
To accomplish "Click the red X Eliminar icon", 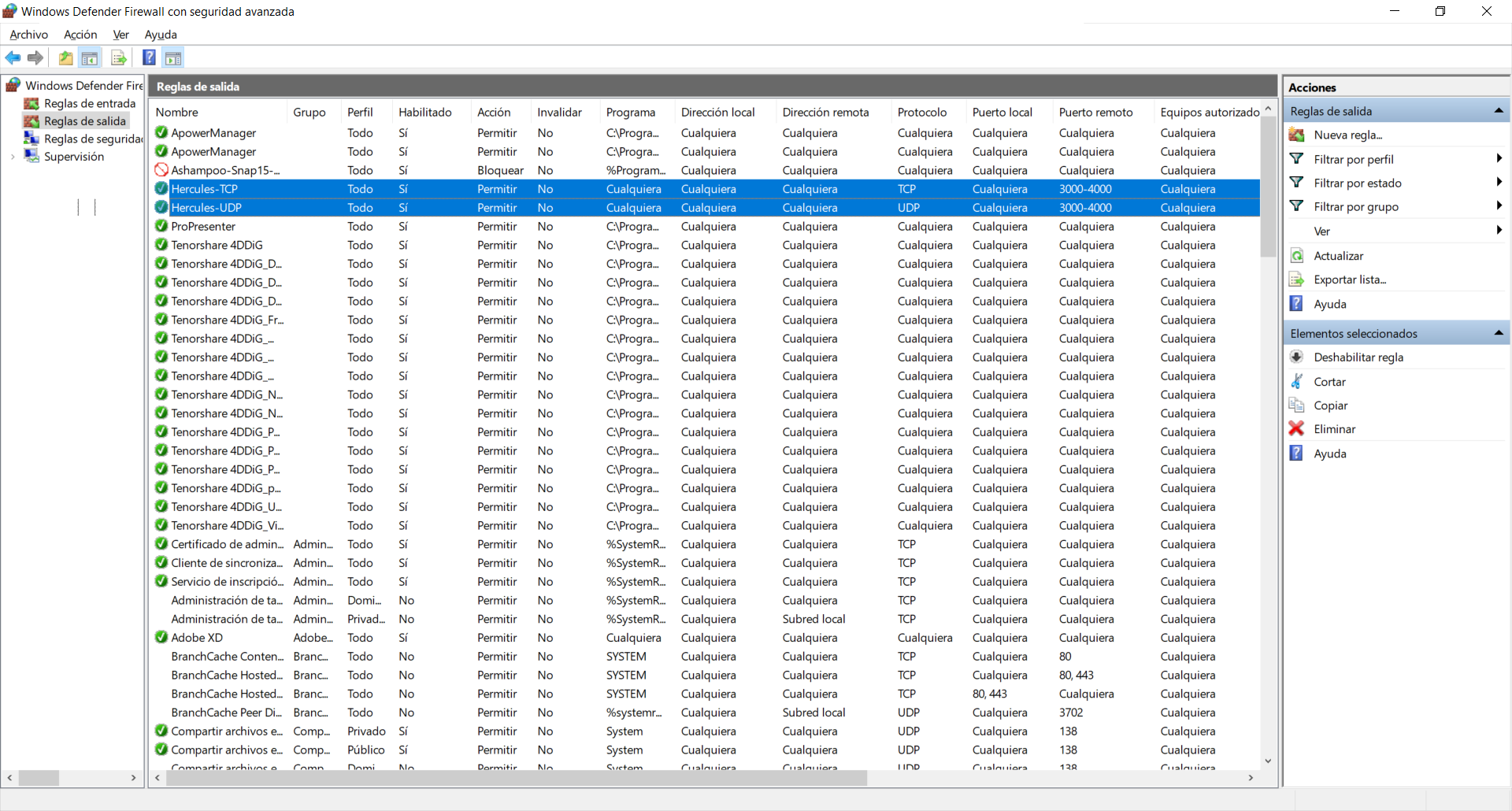I will click(x=1296, y=429).
